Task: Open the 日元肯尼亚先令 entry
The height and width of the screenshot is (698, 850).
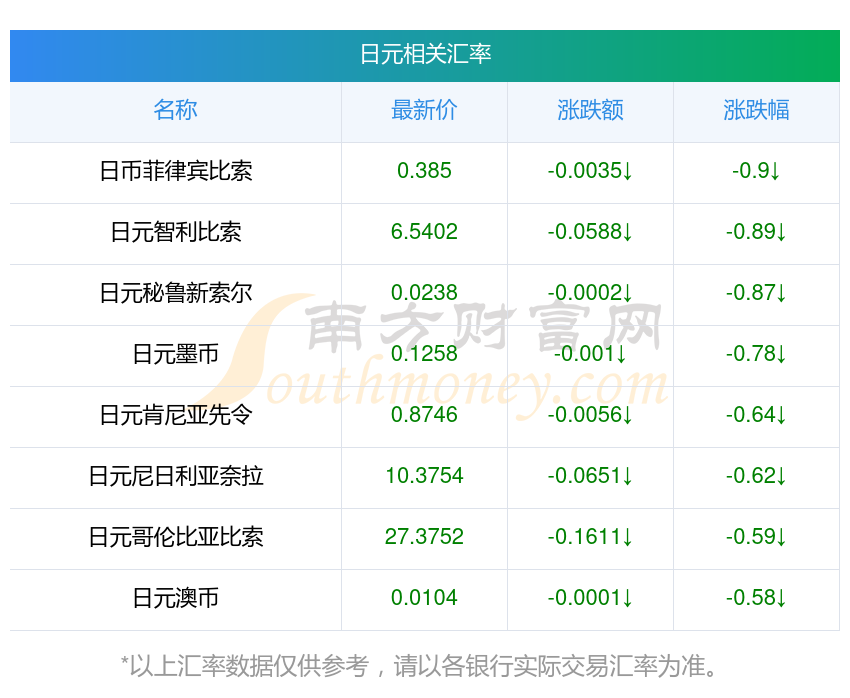Action: (x=176, y=415)
